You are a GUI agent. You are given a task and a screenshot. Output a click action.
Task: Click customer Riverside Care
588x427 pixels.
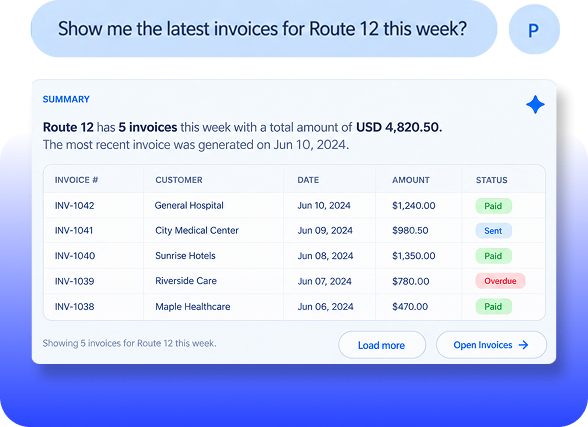pos(186,281)
